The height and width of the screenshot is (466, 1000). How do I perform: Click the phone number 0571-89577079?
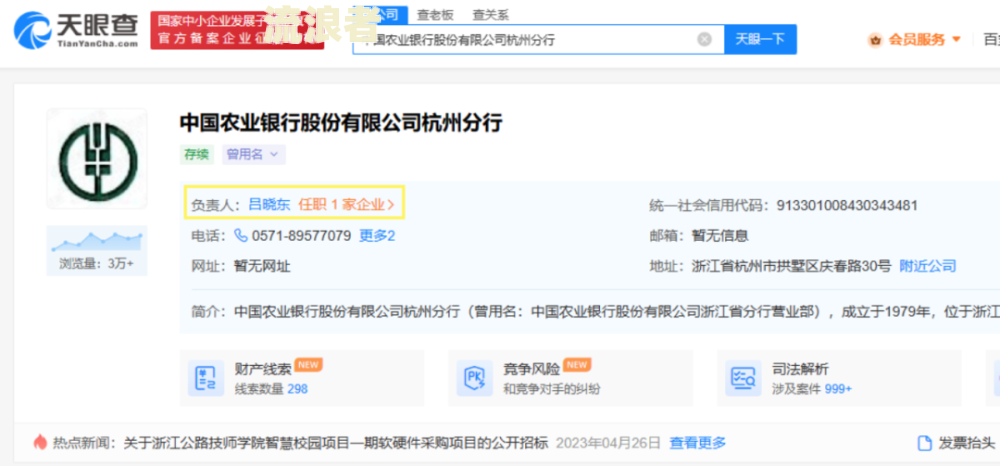click(302, 236)
